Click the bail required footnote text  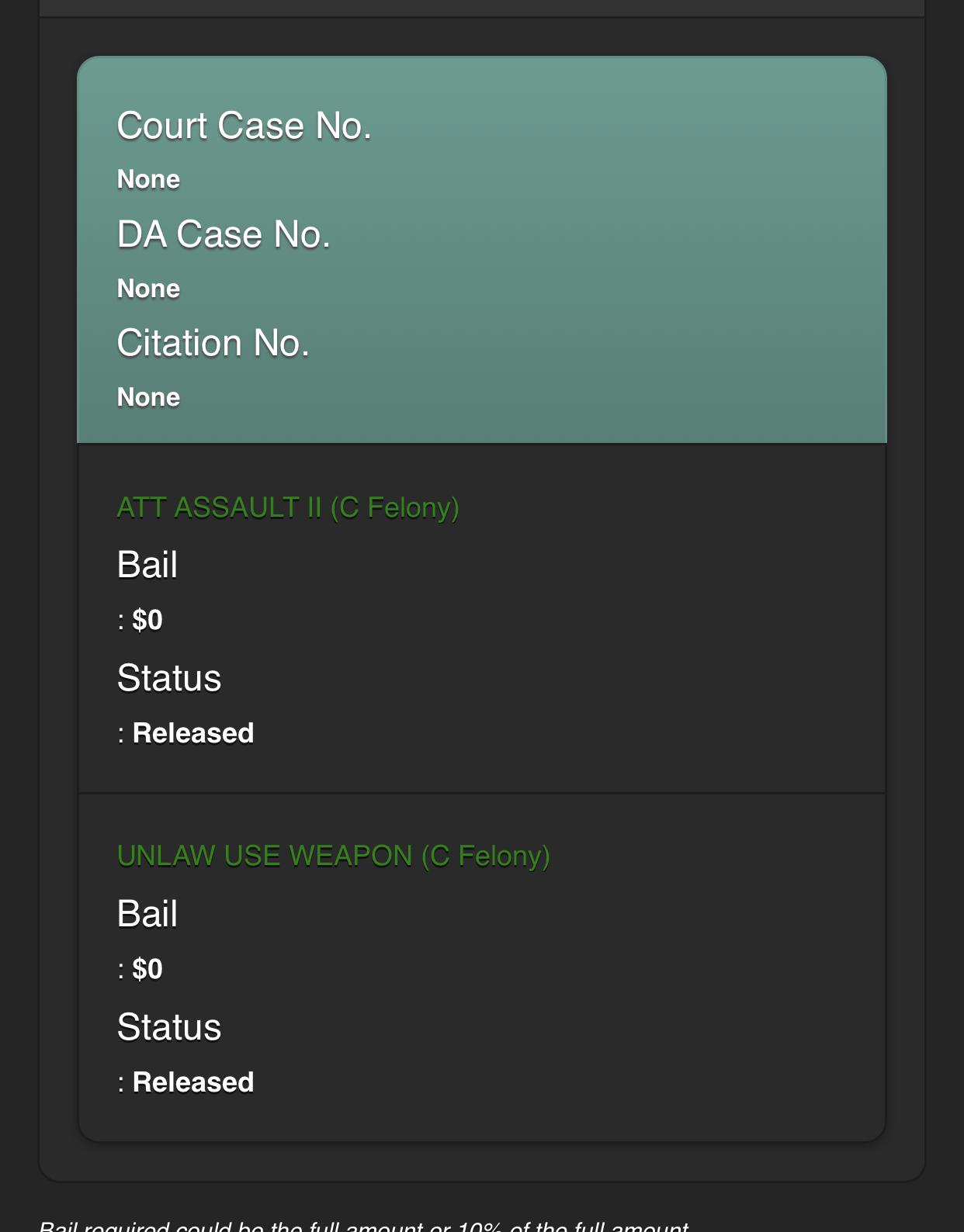pos(363,1226)
